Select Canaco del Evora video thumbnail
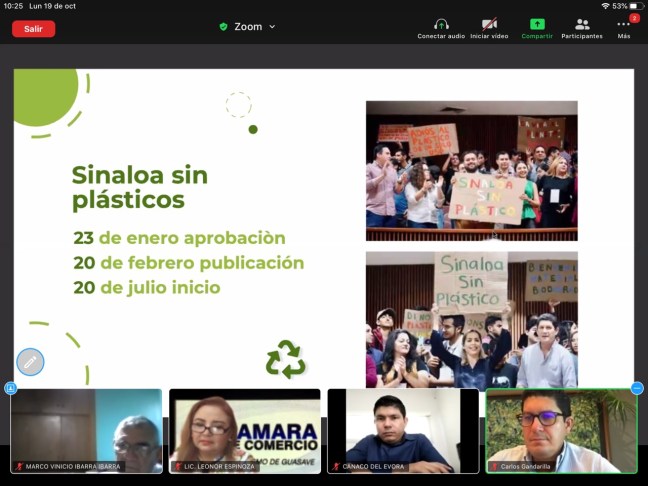This screenshot has width=648, height=486. (403, 428)
